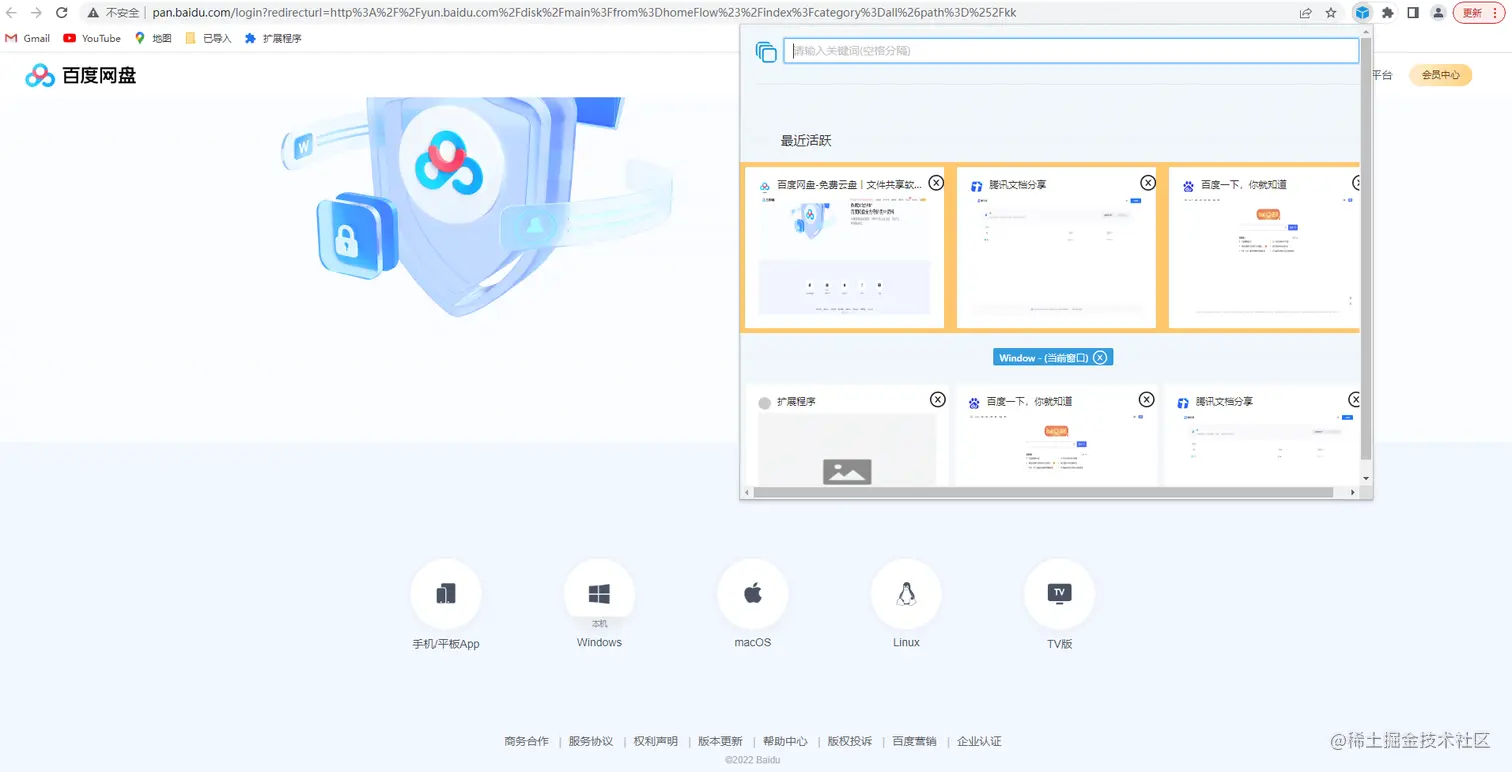Open the 商务合作 footer link
The image size is (1512, 772).
click(x=527, y=741)
